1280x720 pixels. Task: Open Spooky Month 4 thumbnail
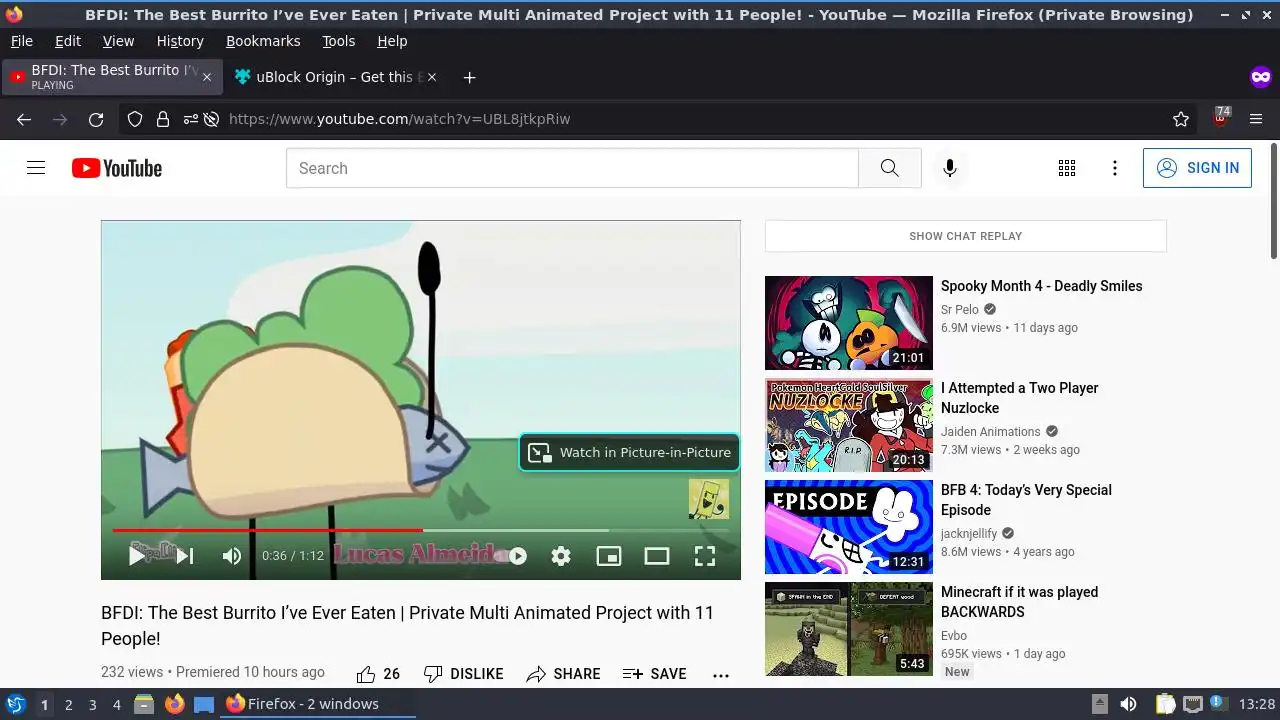pos(849,323)
